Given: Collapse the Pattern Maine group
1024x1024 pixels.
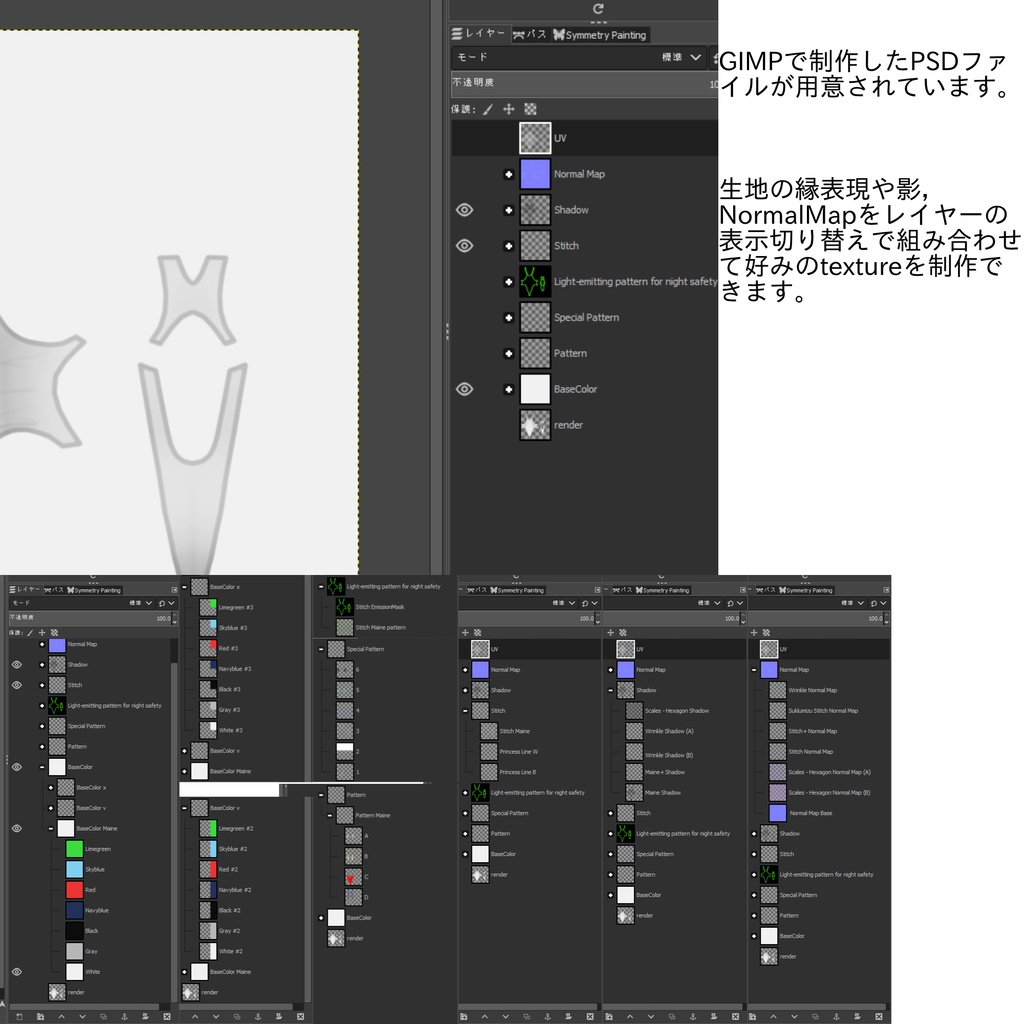Looking at the screenshot, I should pos(330,815).
